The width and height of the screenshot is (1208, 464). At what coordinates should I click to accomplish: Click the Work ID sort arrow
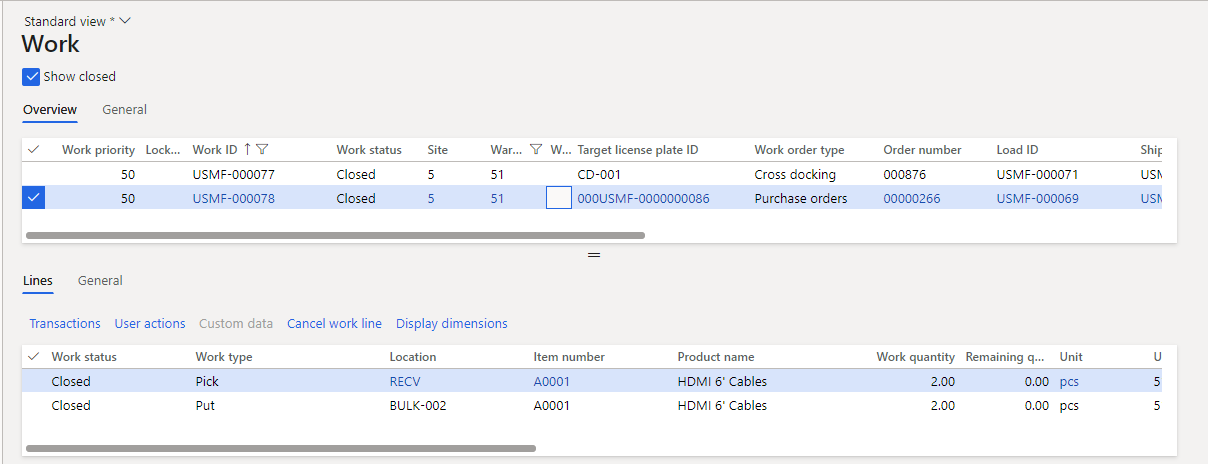pos(247,150)
